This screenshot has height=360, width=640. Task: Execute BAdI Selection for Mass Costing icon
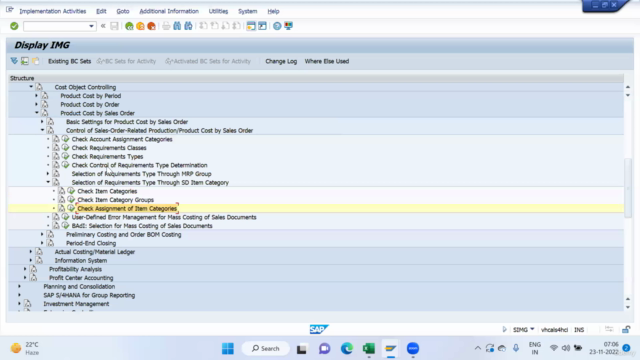[65, 226]
